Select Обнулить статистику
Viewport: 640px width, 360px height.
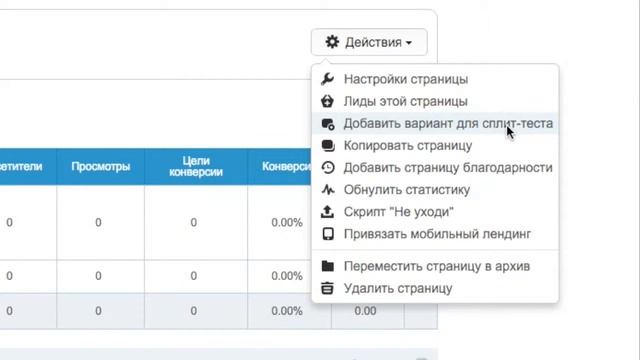click(x=435, y=189)
